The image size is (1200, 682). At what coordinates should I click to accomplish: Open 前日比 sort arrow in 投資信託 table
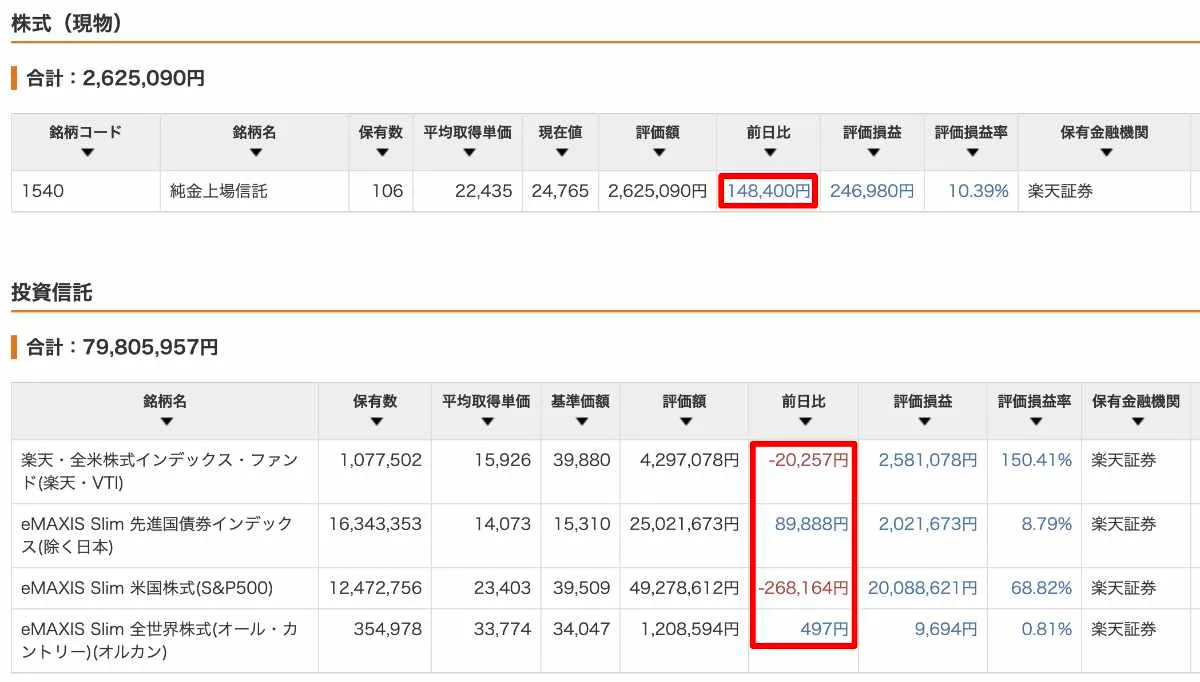click(803, 422)
